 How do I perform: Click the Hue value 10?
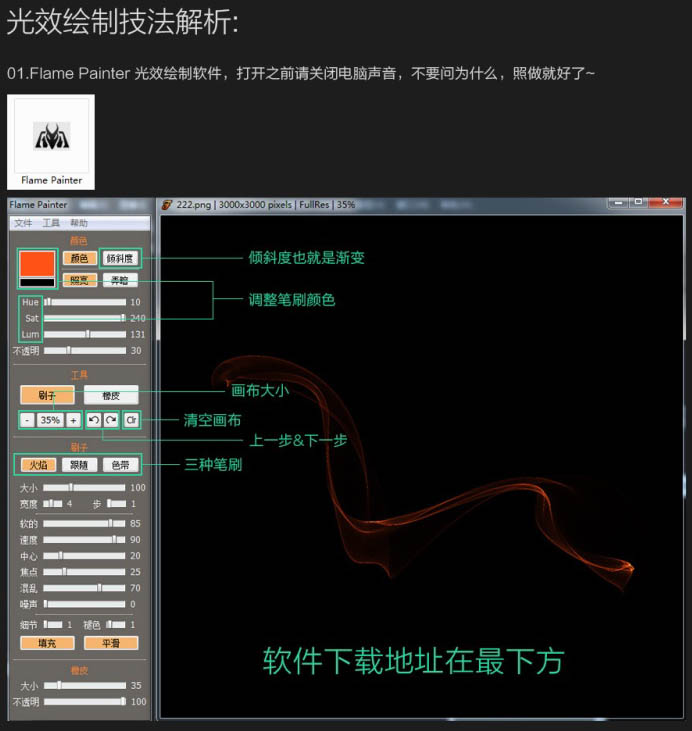(x=135, y=302)
